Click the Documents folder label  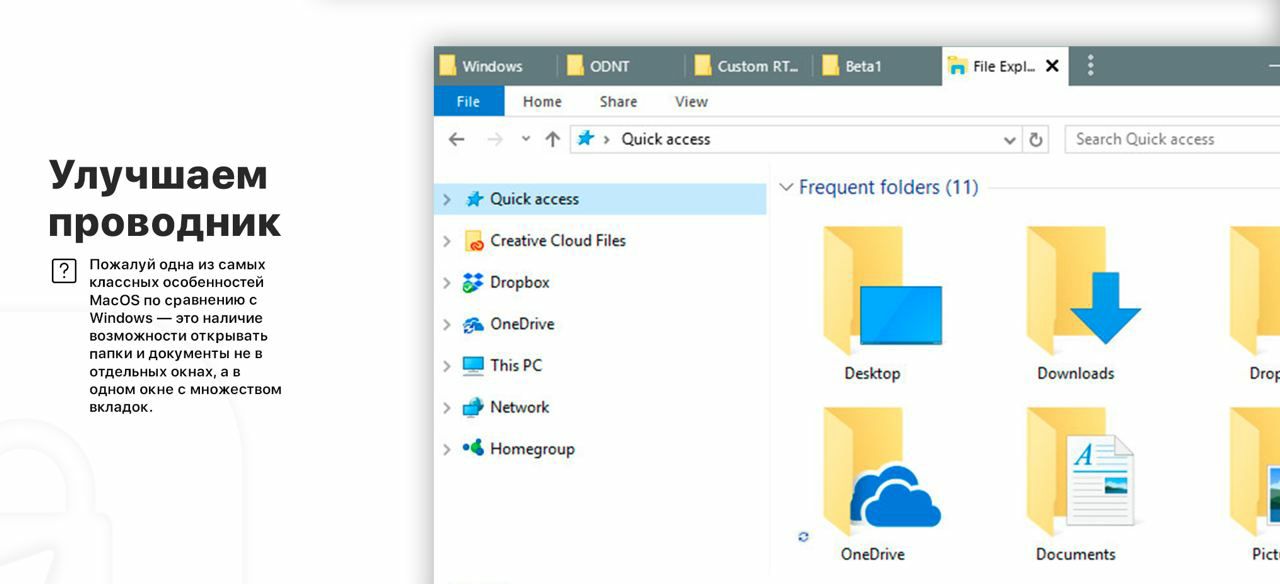point(1075,554)
